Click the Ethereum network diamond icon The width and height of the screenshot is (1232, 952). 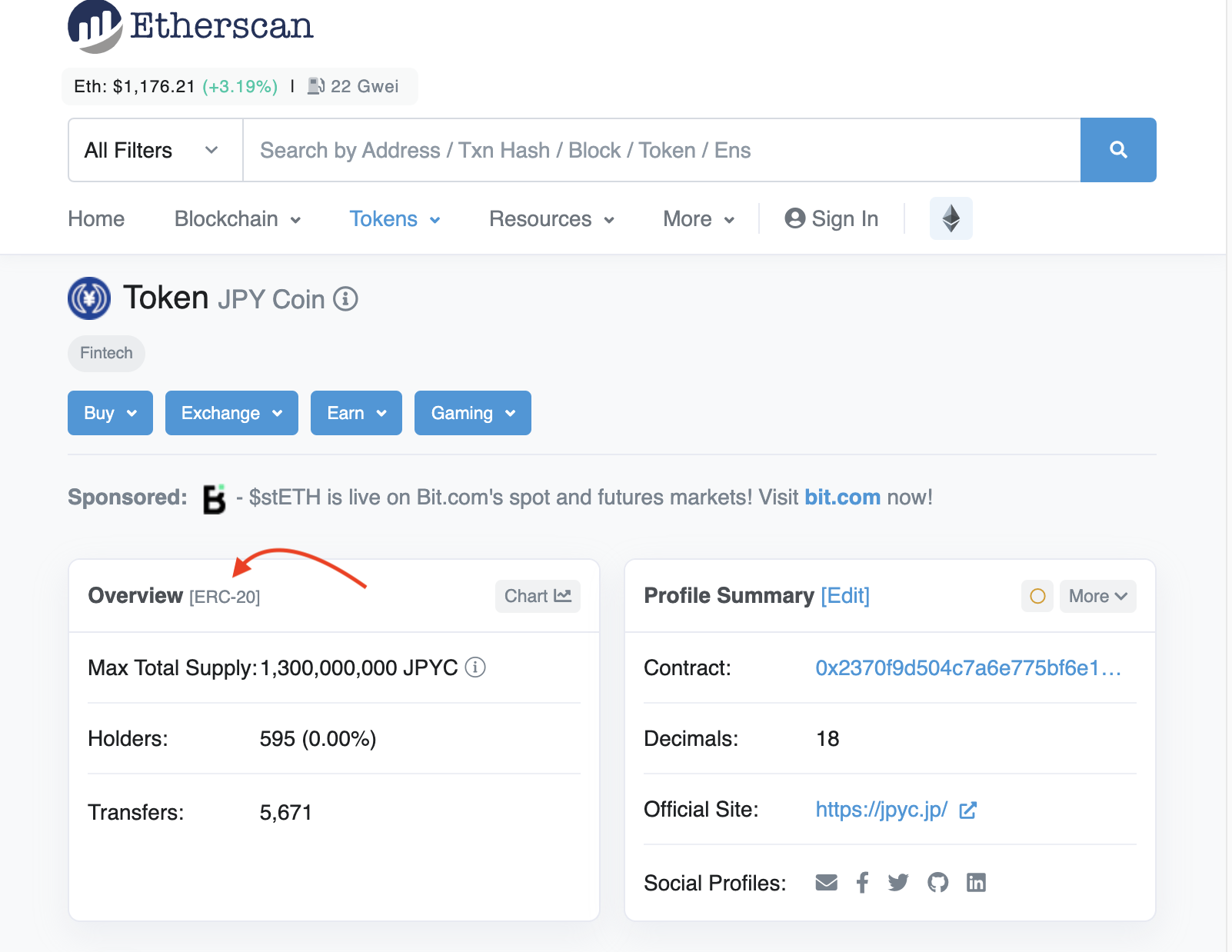point(951,218)
